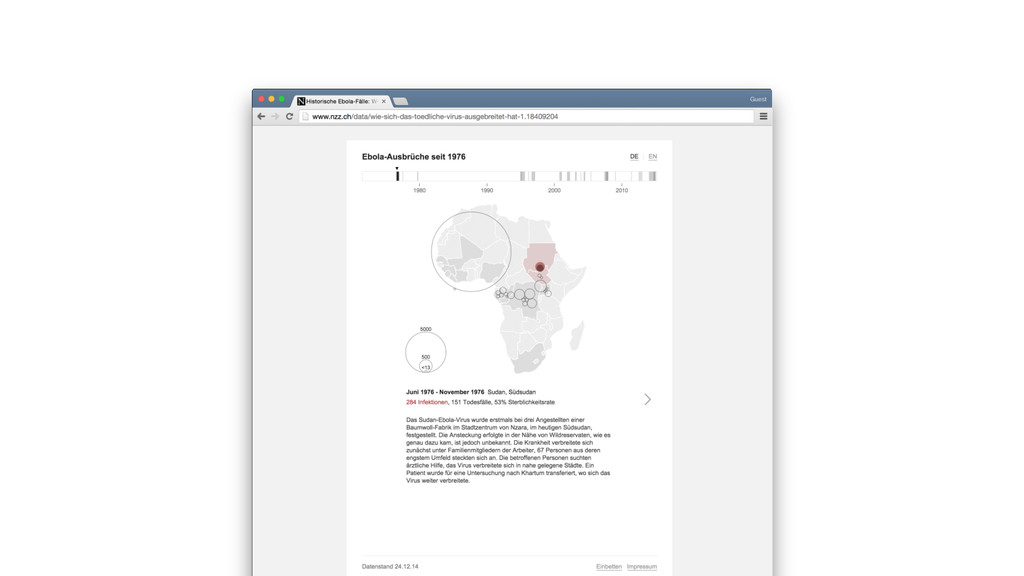Open the Einbetten link
Screen dimensions: 1024x576
click(x=609, y=566)
